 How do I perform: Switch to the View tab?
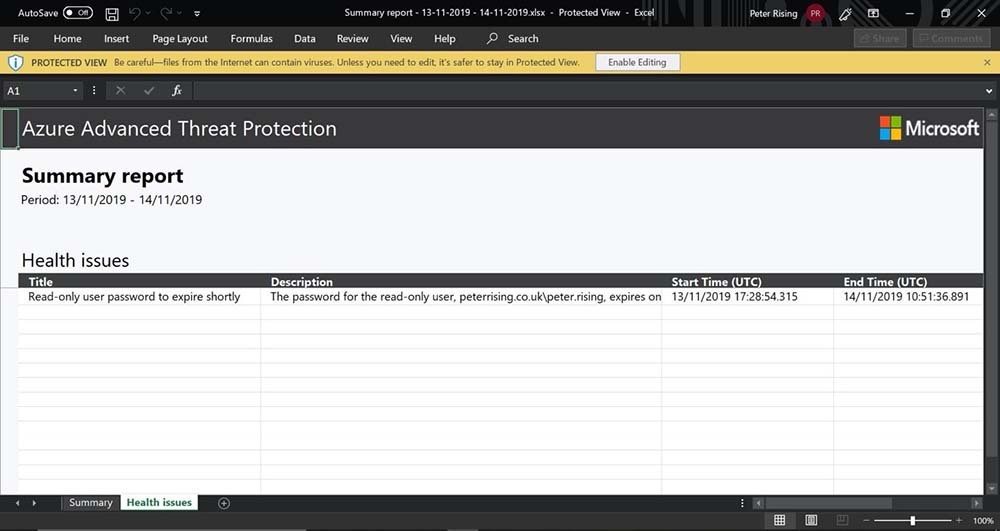401,38
